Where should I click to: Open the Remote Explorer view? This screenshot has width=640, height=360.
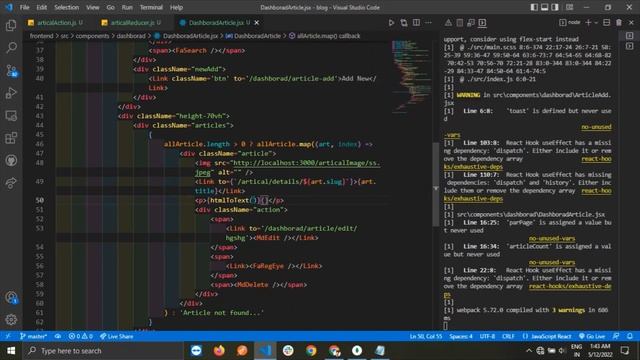coord(11,116)
